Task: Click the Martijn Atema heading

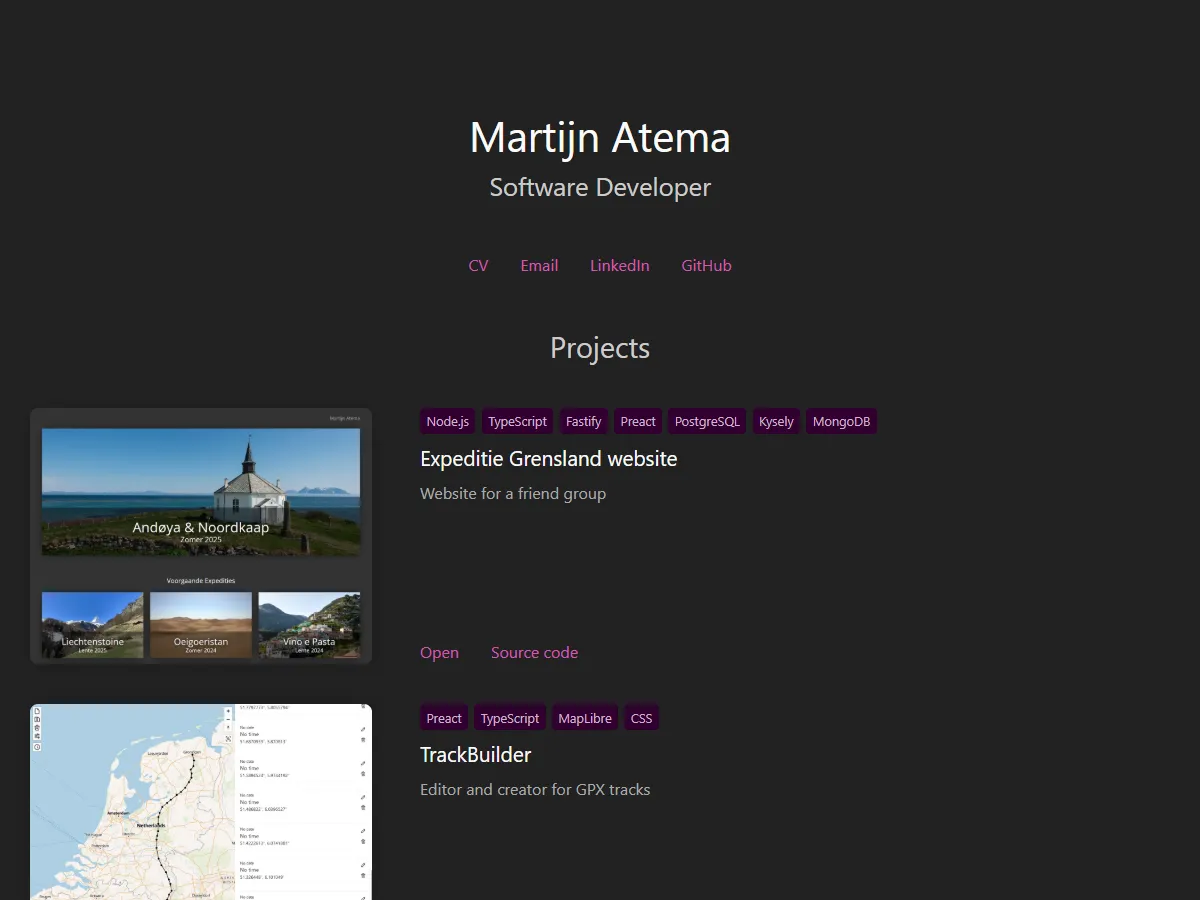Action: (x=600, y=138)
